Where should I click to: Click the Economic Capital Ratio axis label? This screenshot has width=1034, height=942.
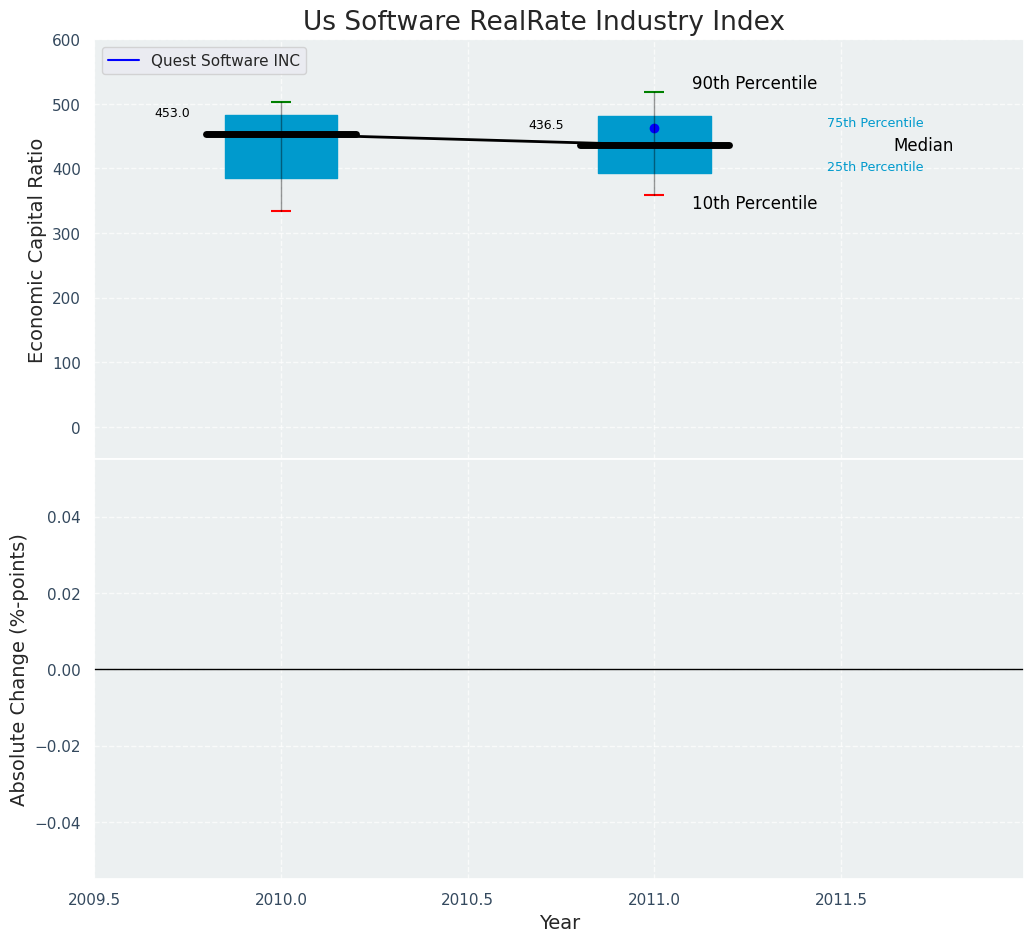37,250
